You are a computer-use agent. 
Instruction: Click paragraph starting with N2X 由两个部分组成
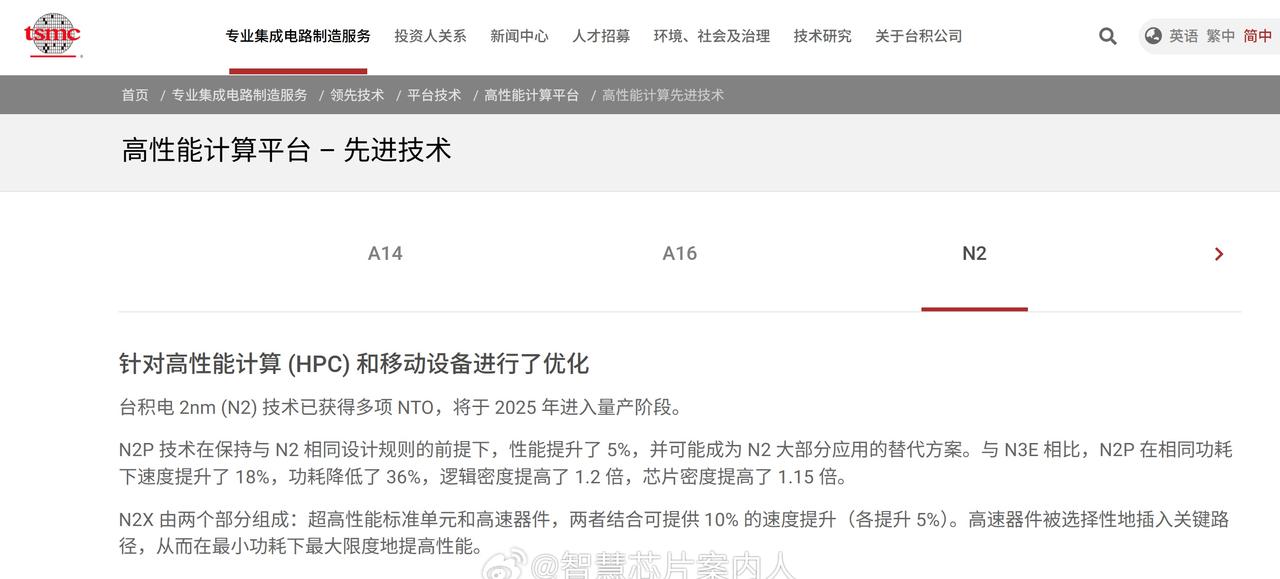pos(674,534)
